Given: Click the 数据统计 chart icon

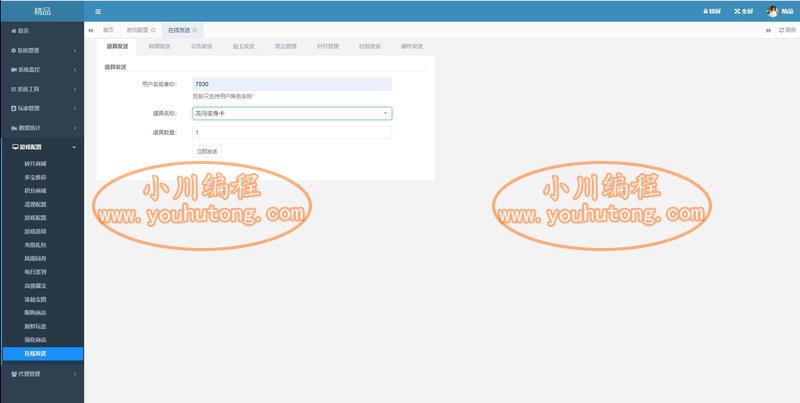Looking at the screenshot, I should pyautogui.click(x=14, y=128).
